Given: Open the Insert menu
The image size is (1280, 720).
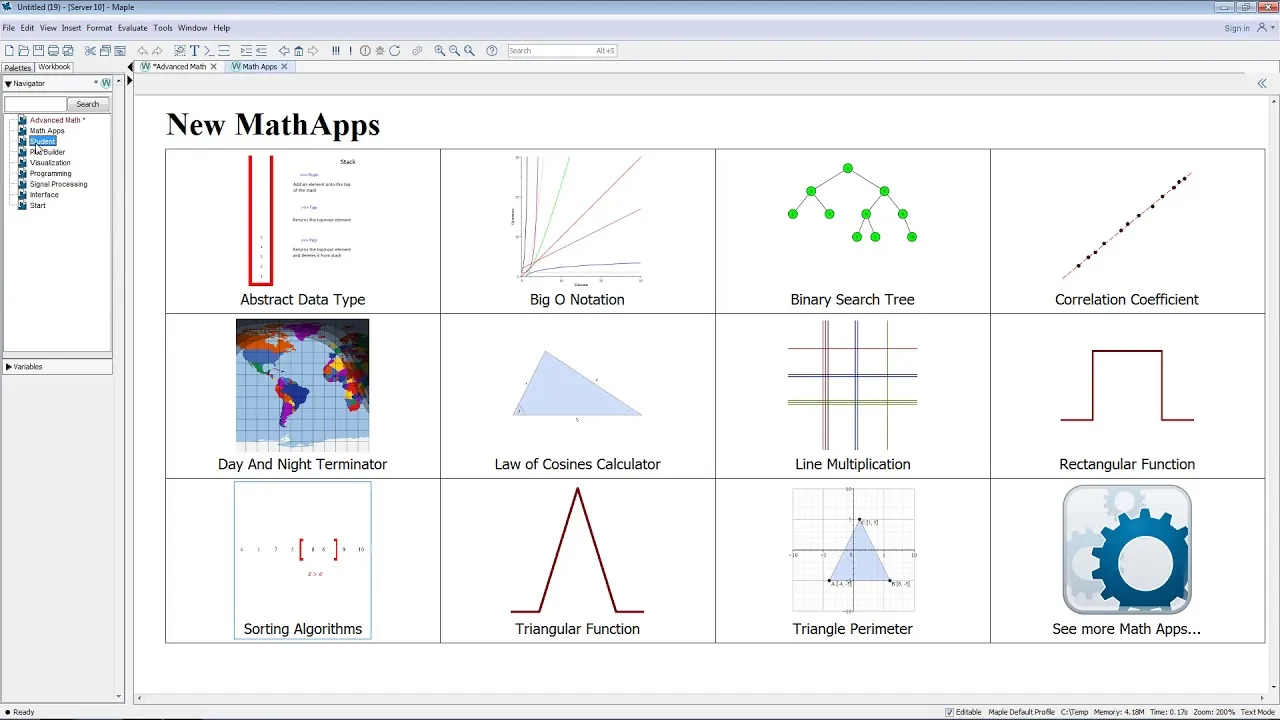Looking at the screenshot, I should [x=71, y=28].
